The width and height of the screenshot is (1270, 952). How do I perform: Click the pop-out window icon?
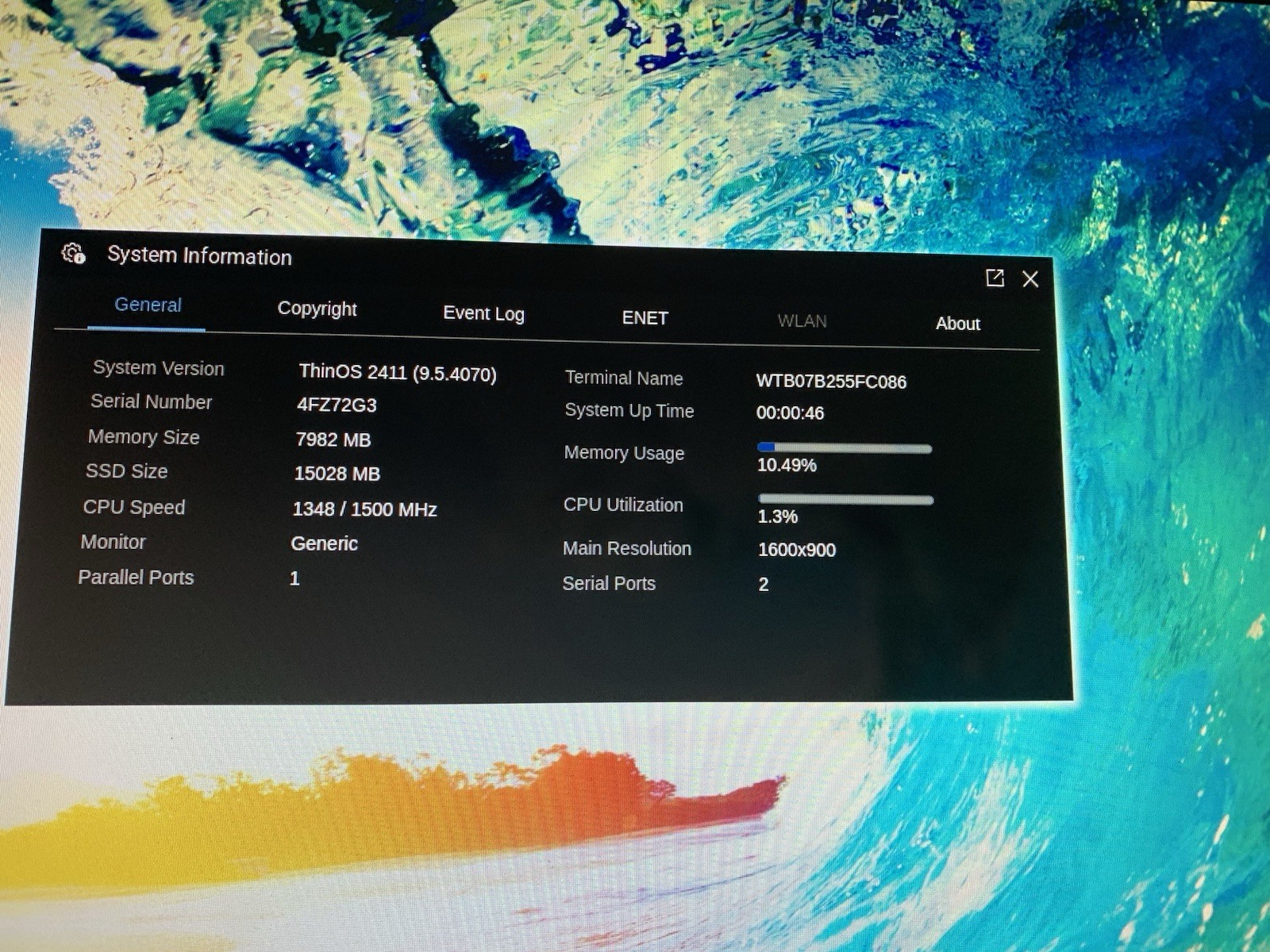click(x=995, y=278)
